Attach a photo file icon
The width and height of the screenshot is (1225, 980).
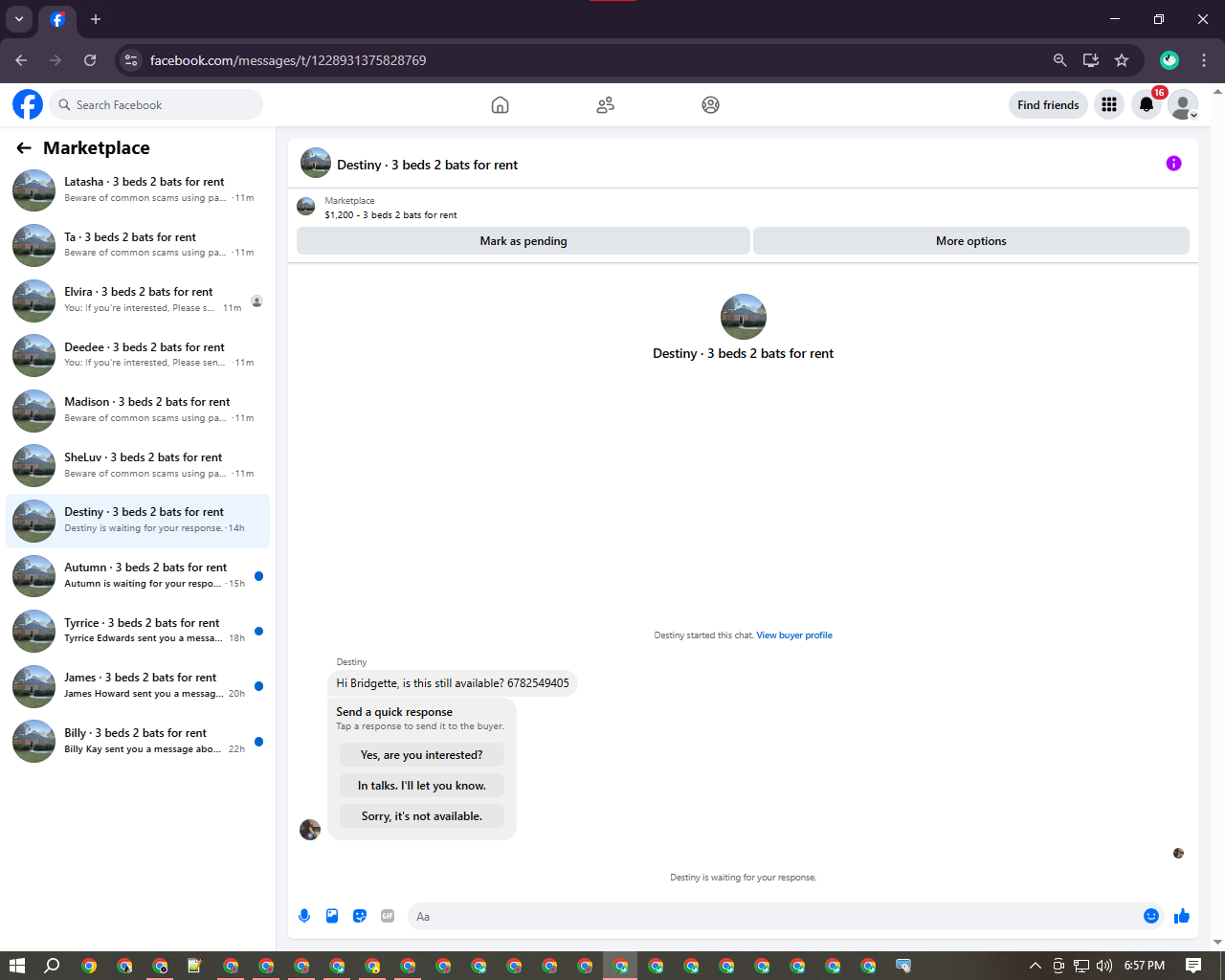[x=332, y=916]
